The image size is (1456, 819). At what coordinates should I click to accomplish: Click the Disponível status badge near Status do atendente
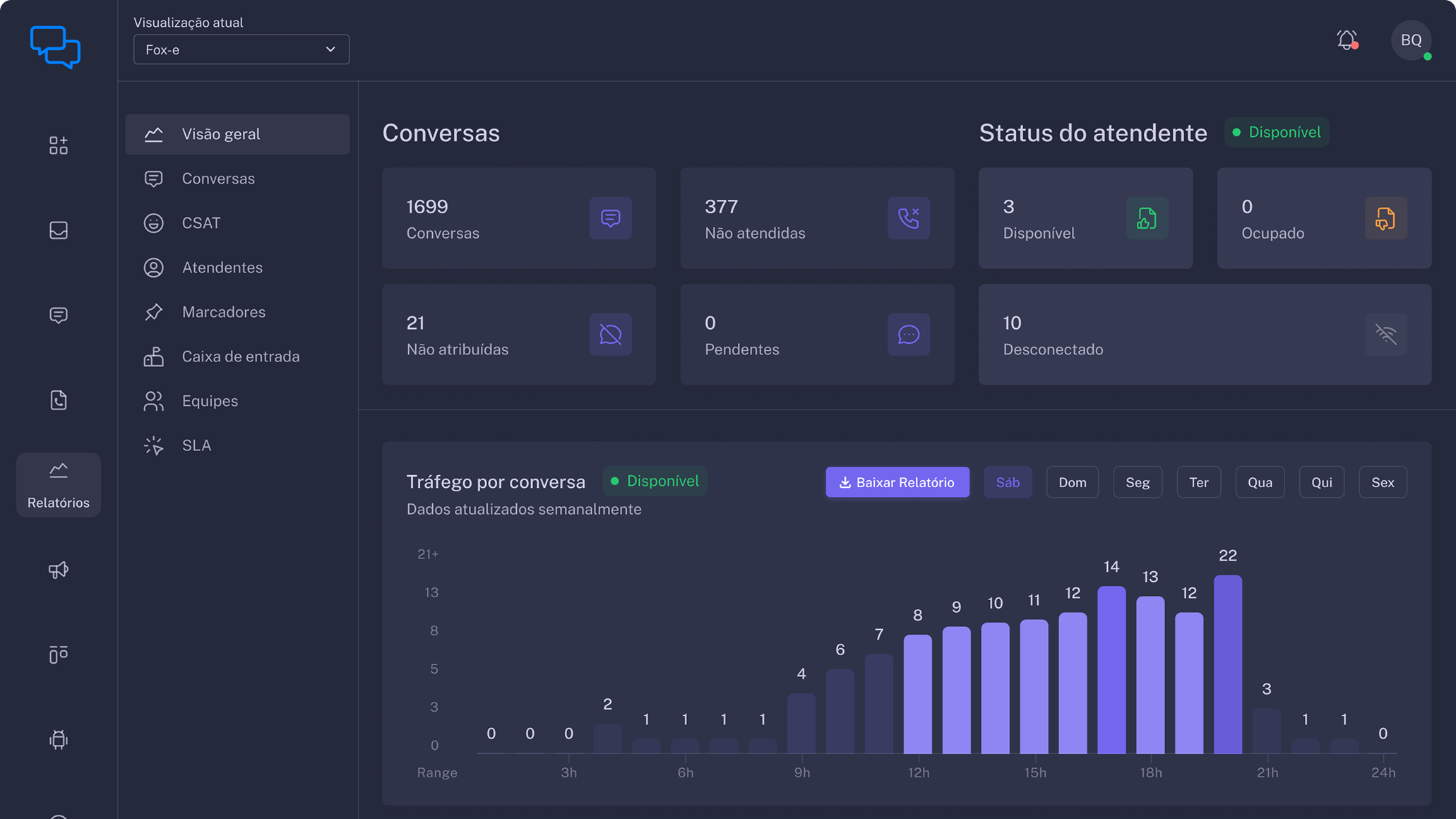1276,132
